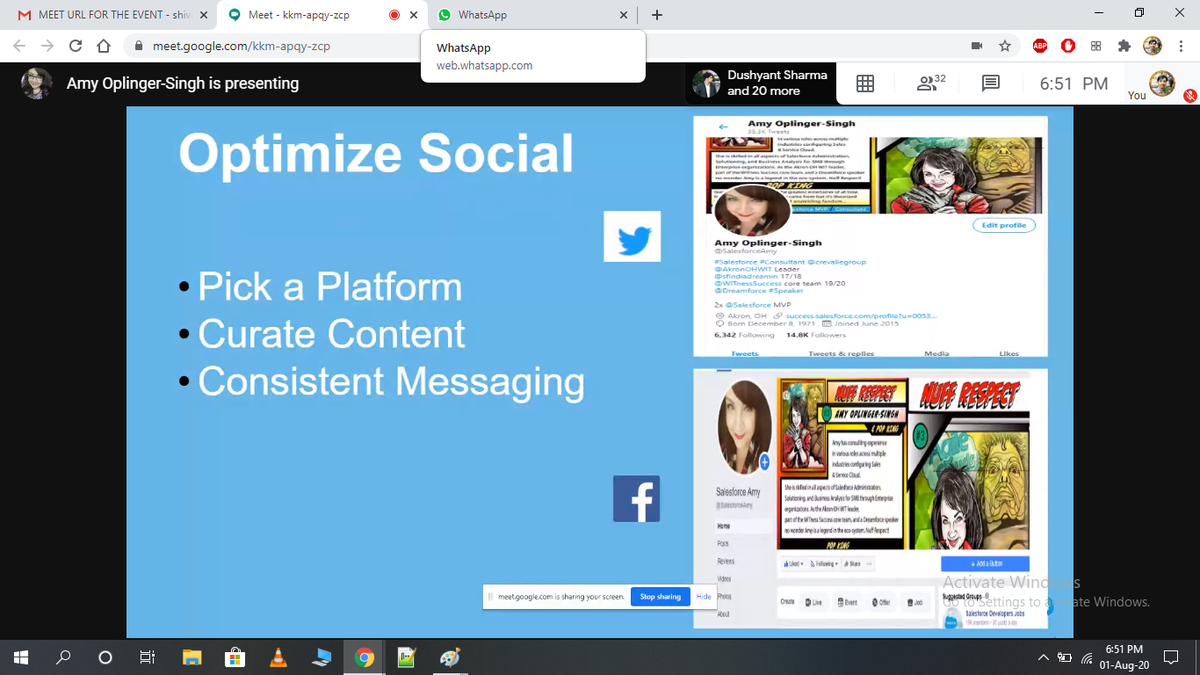
Task: Open a new browser tab
Action: pyautogui.click(x=656, y=15)
